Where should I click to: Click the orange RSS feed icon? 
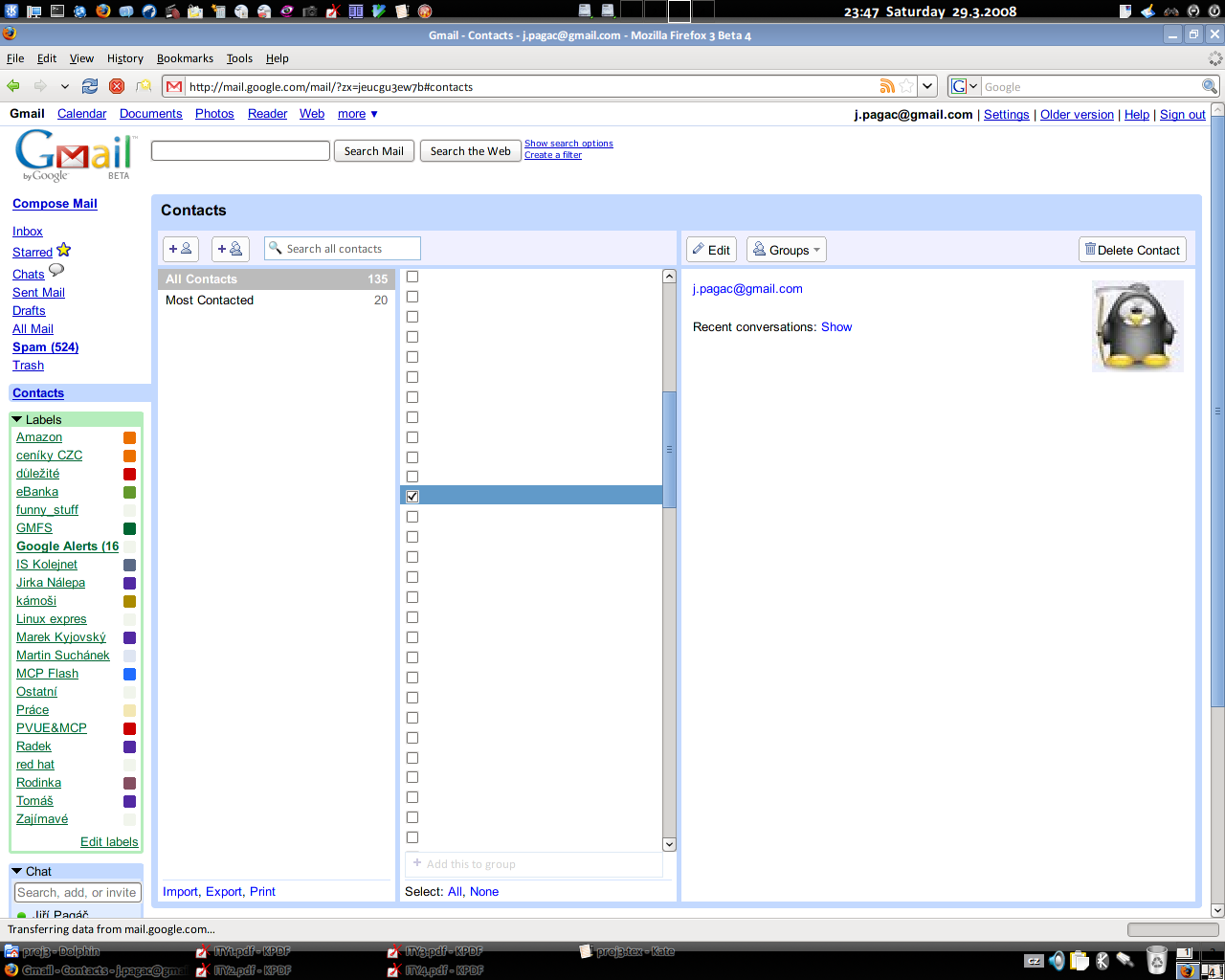(x=887, y=86)
